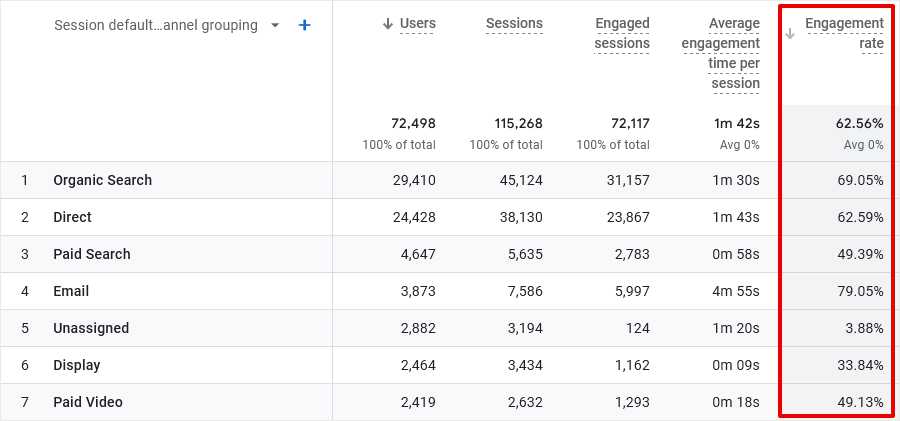
Task: Click the Unassigned channel row
Action: (91, 328)
